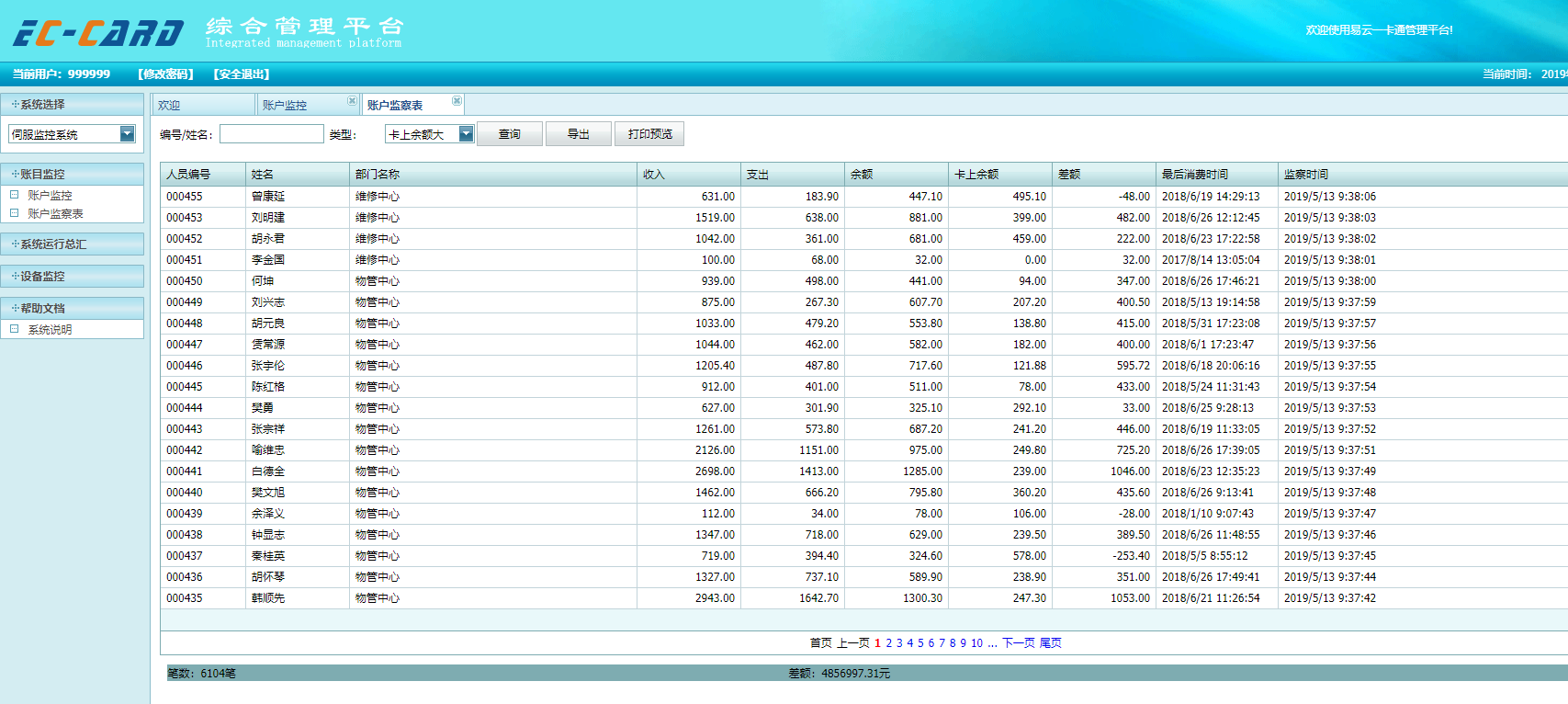Viewport: 1568px width, 704px height.
Task: Sort by 人员编号 column header
Action: tap(203, 175)
